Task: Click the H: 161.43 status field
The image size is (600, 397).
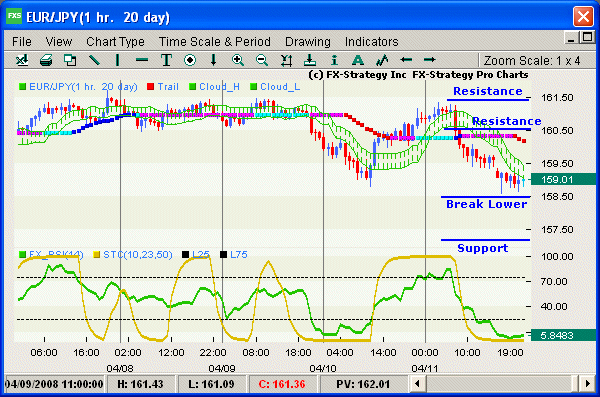Action: pyautogui.click(x=140, y=384)
